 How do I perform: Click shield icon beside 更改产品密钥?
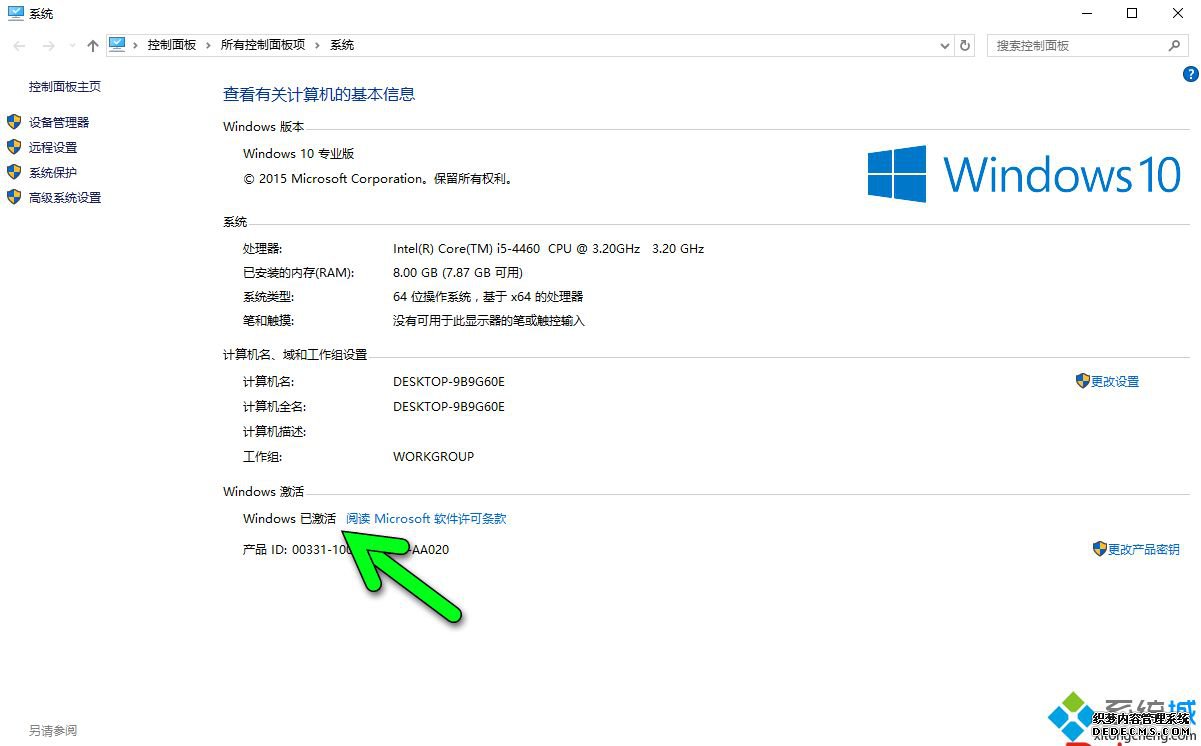point(1100,549)
